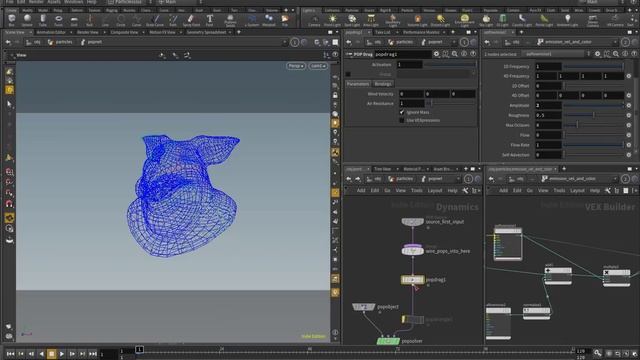Switch to the Geometry Spreadsheet tab
Image resolution: width=640 pixels, height=360 pixels.
click(x=207, y=32)
